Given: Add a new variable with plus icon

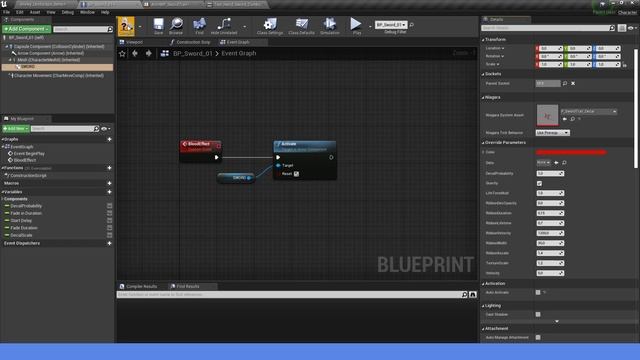Looking at the screenshot, I should (x=109, y=192).
